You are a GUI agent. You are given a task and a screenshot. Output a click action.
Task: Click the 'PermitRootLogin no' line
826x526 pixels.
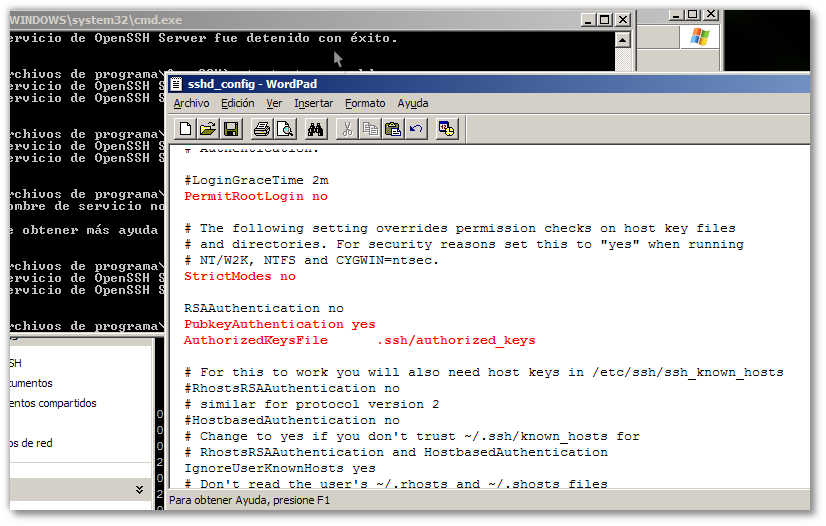point(255,196)
